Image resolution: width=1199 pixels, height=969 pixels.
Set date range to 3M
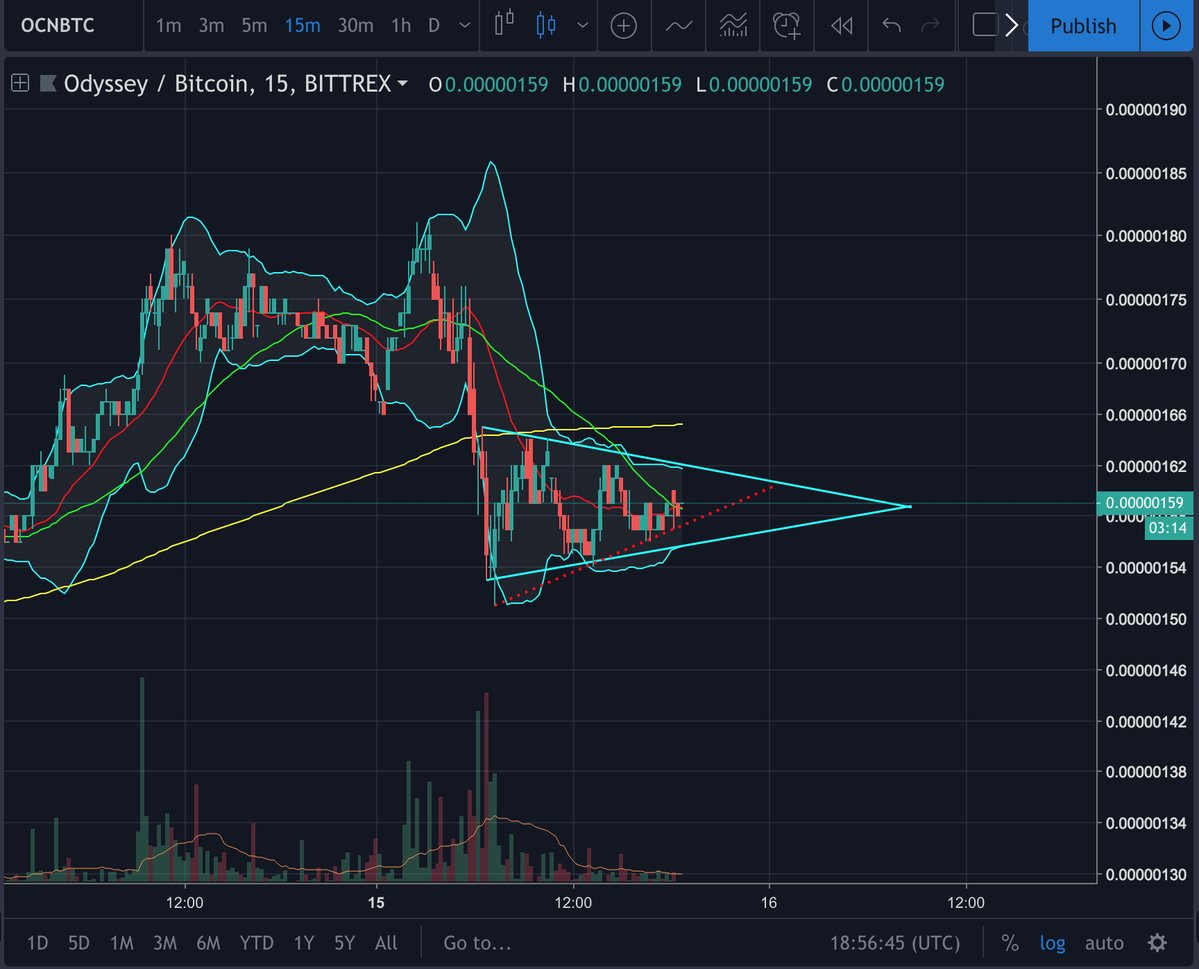[x=165, y=943]
